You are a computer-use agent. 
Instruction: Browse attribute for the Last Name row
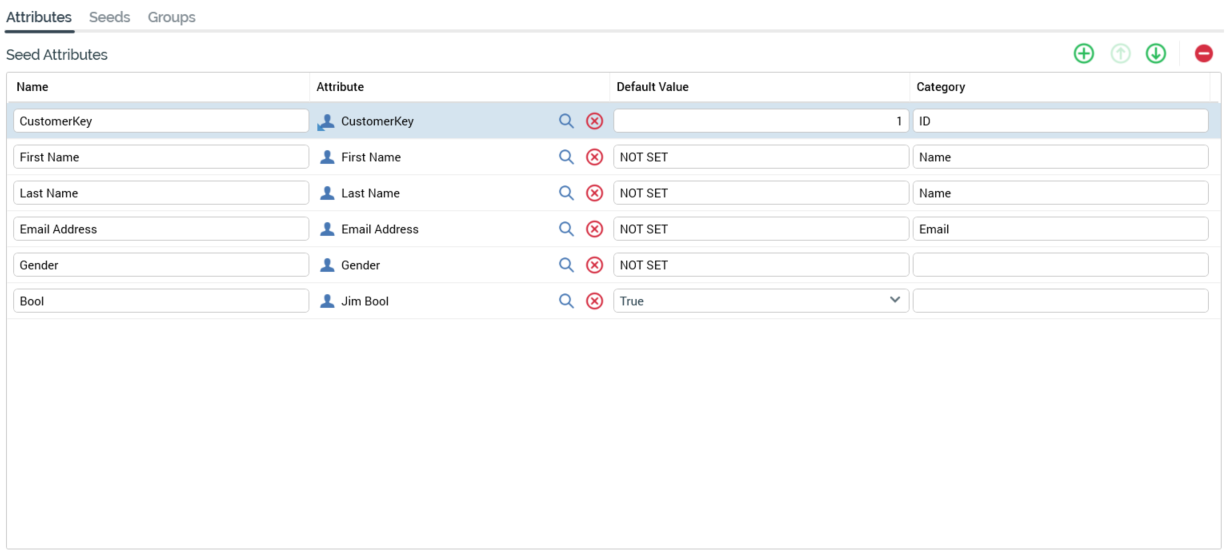566,193
